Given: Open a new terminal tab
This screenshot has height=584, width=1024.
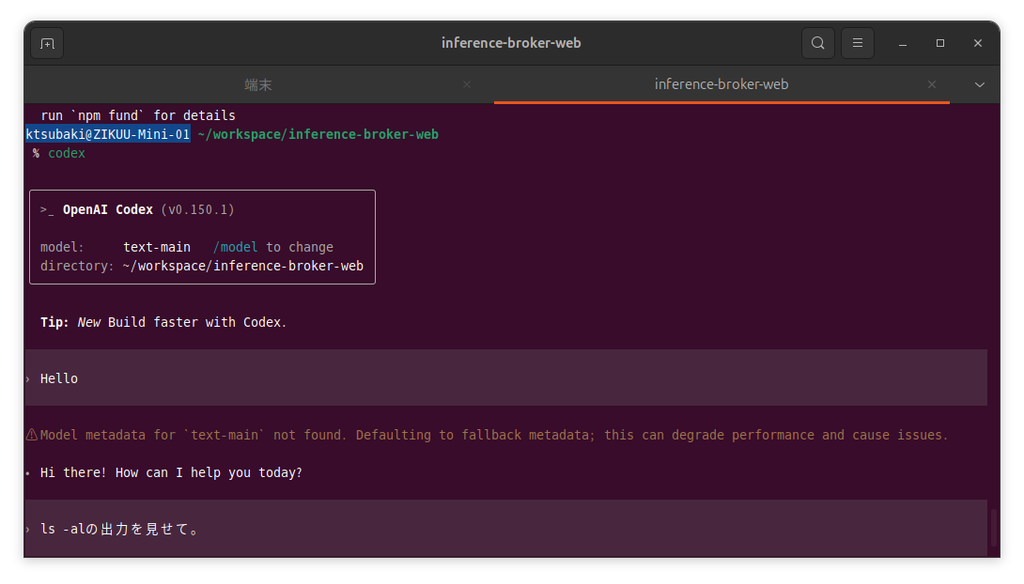Looking at the screenshot, I should pos(47,43).
